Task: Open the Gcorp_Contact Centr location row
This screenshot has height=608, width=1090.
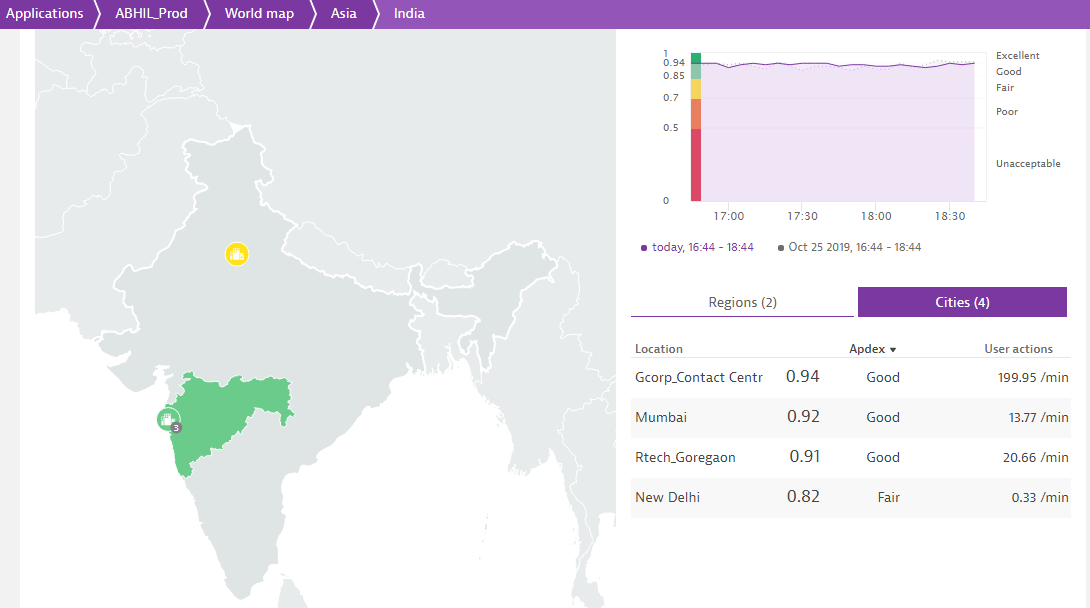Action: [x=698, y=377]
